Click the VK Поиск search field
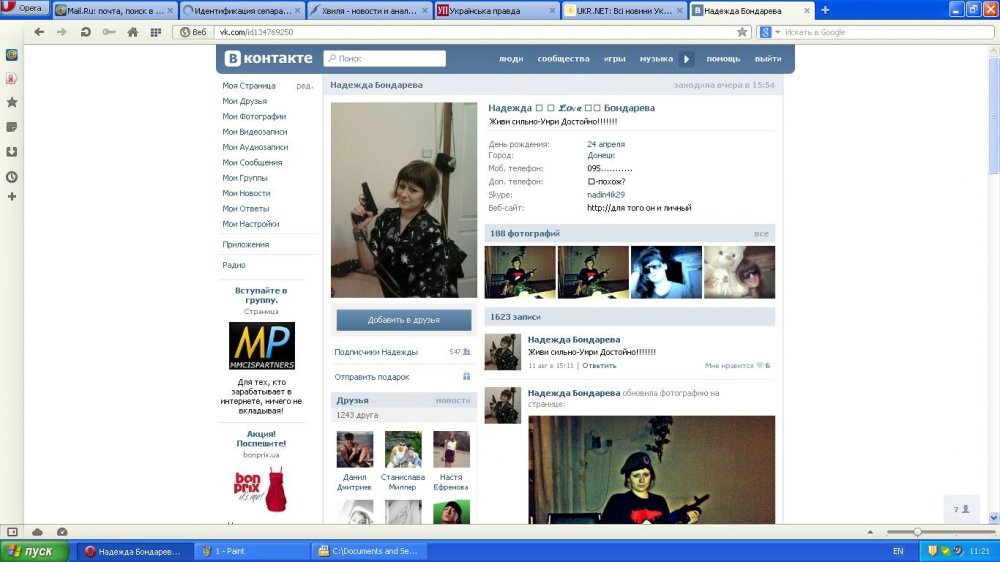 coord(385,58)
